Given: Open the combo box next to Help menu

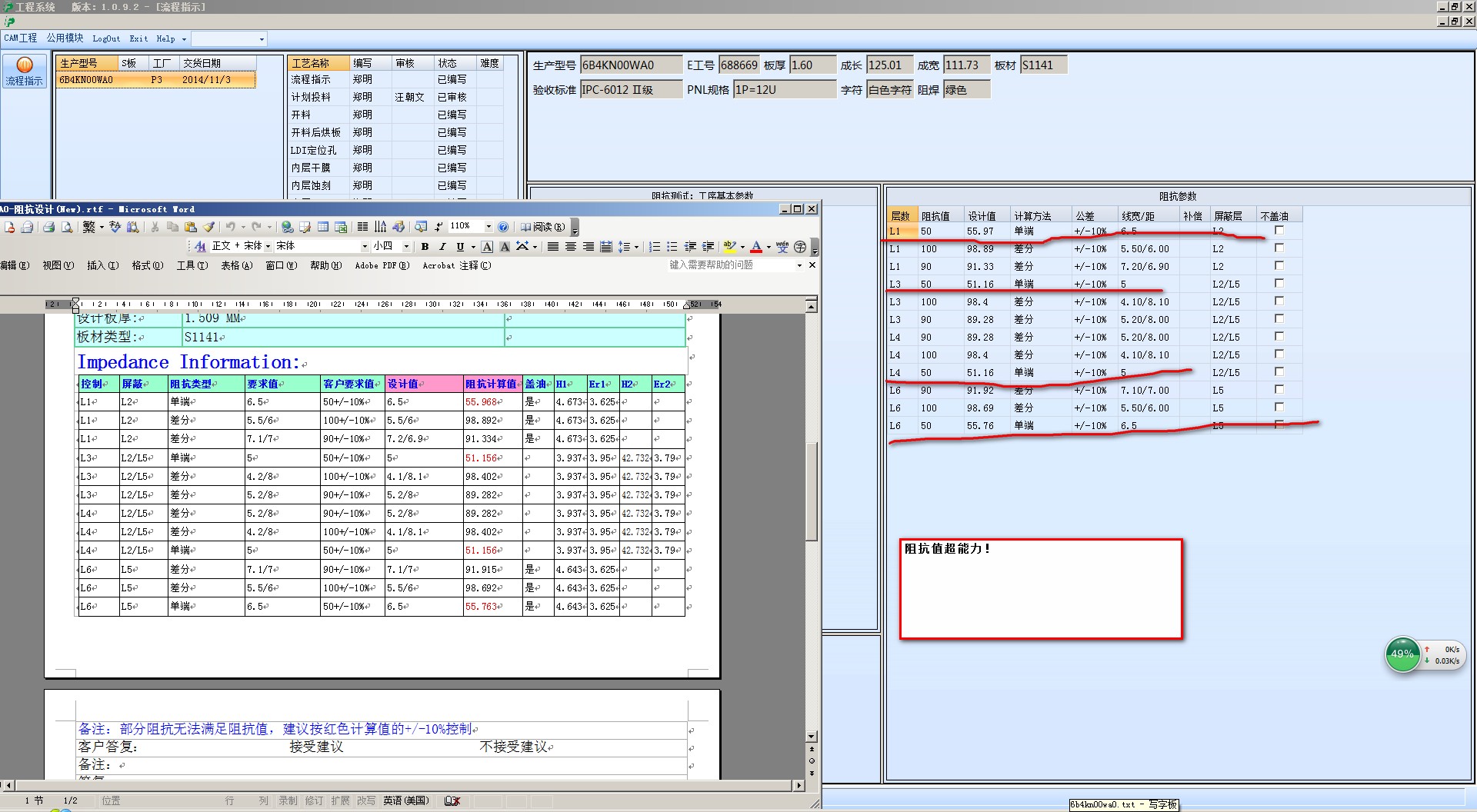Looking at the screenshot, I should [x=262, y=39].
